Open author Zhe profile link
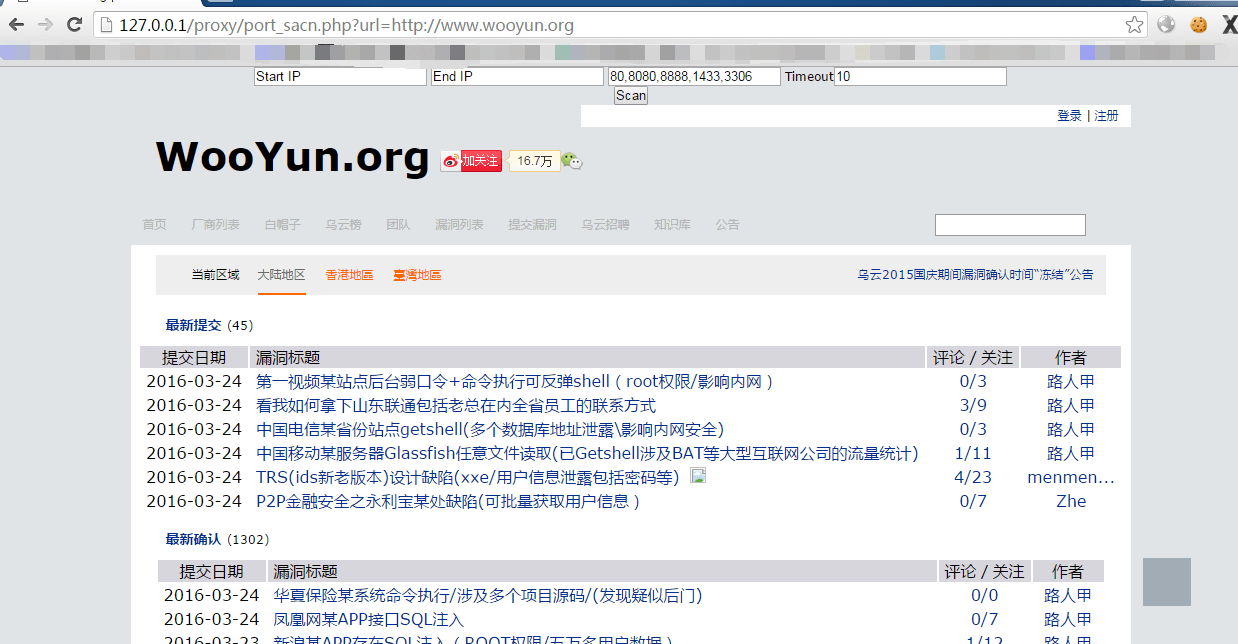Image resolution: width=1238 pixels, height=644 pixels. tap(1071, 501)
